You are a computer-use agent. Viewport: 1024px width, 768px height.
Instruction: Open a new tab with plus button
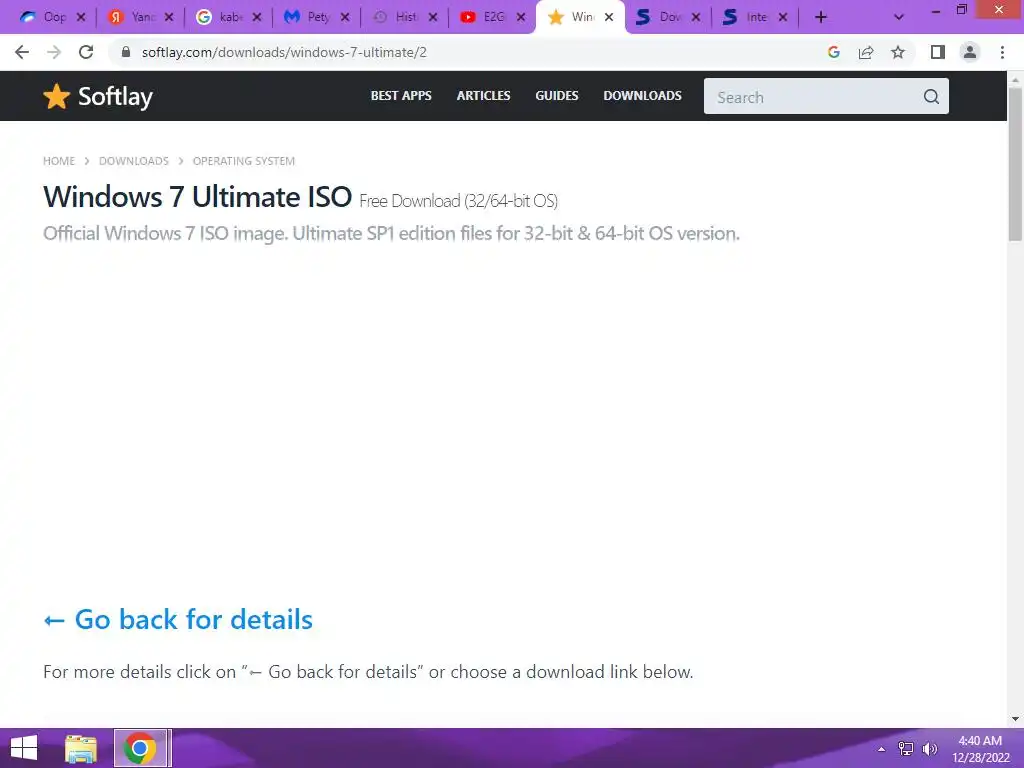pos(821,18)
